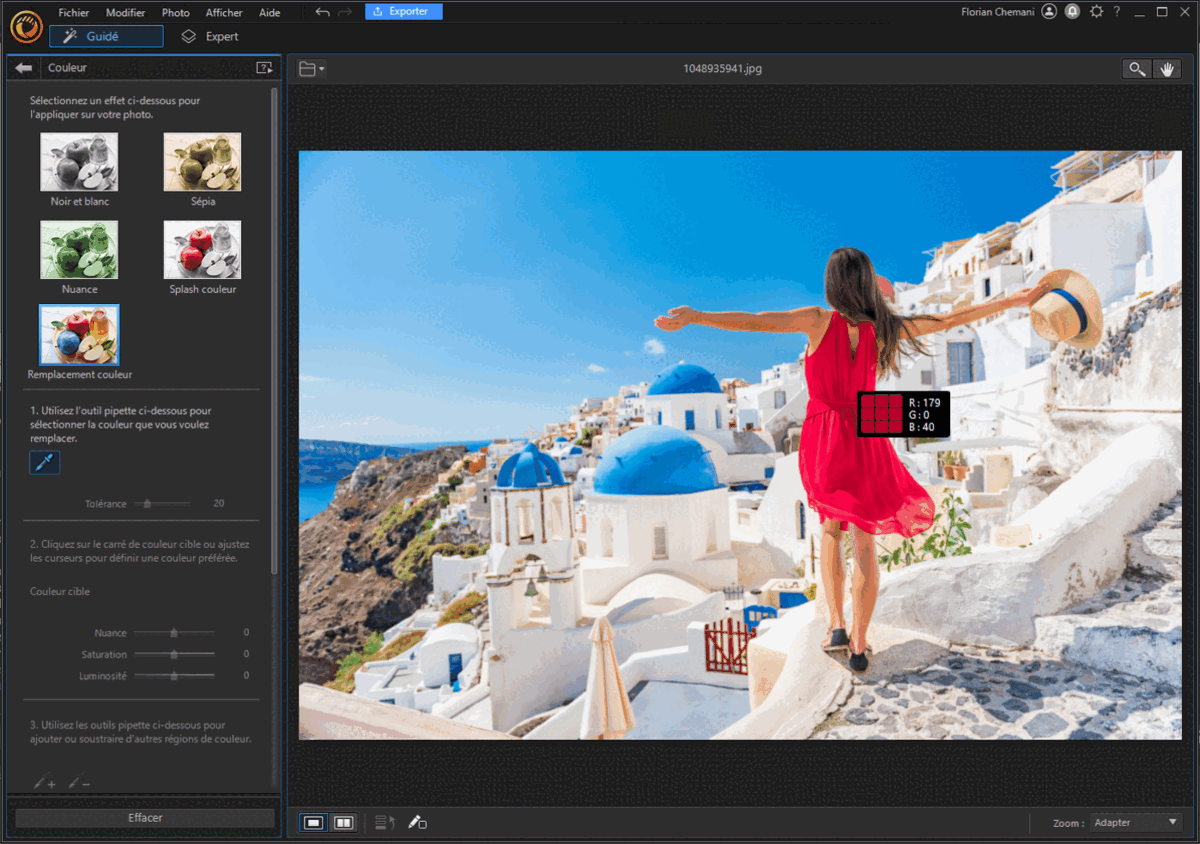This screenshot has height=844, width=1200.
Task: Open the Fichier menu
Action: tap(73, 12)
